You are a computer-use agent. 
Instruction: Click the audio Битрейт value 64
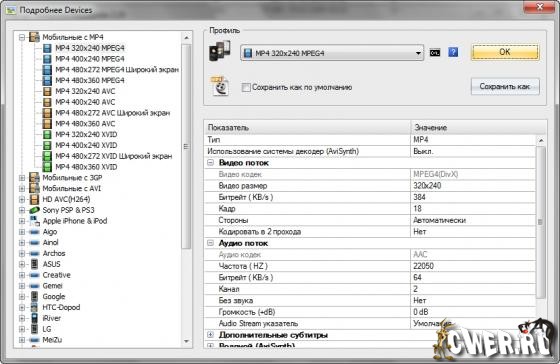[x=473, y=278]
